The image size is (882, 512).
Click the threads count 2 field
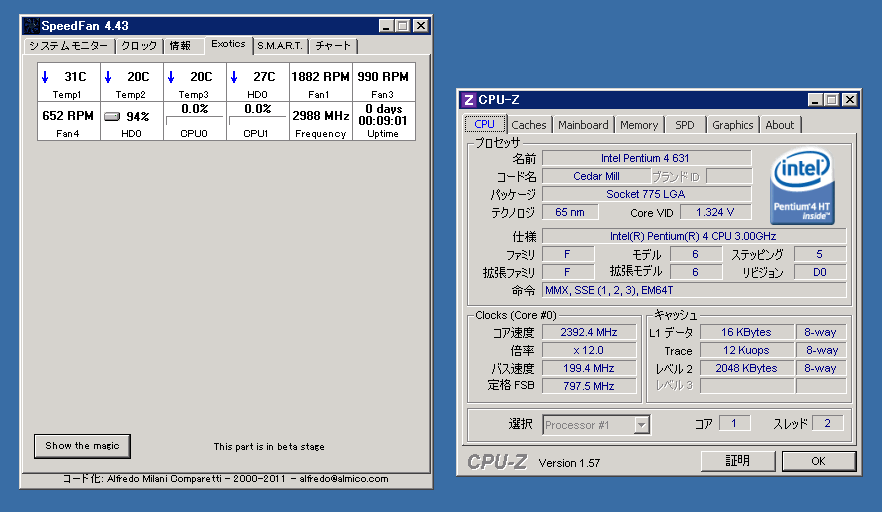(x=827, y=423)
